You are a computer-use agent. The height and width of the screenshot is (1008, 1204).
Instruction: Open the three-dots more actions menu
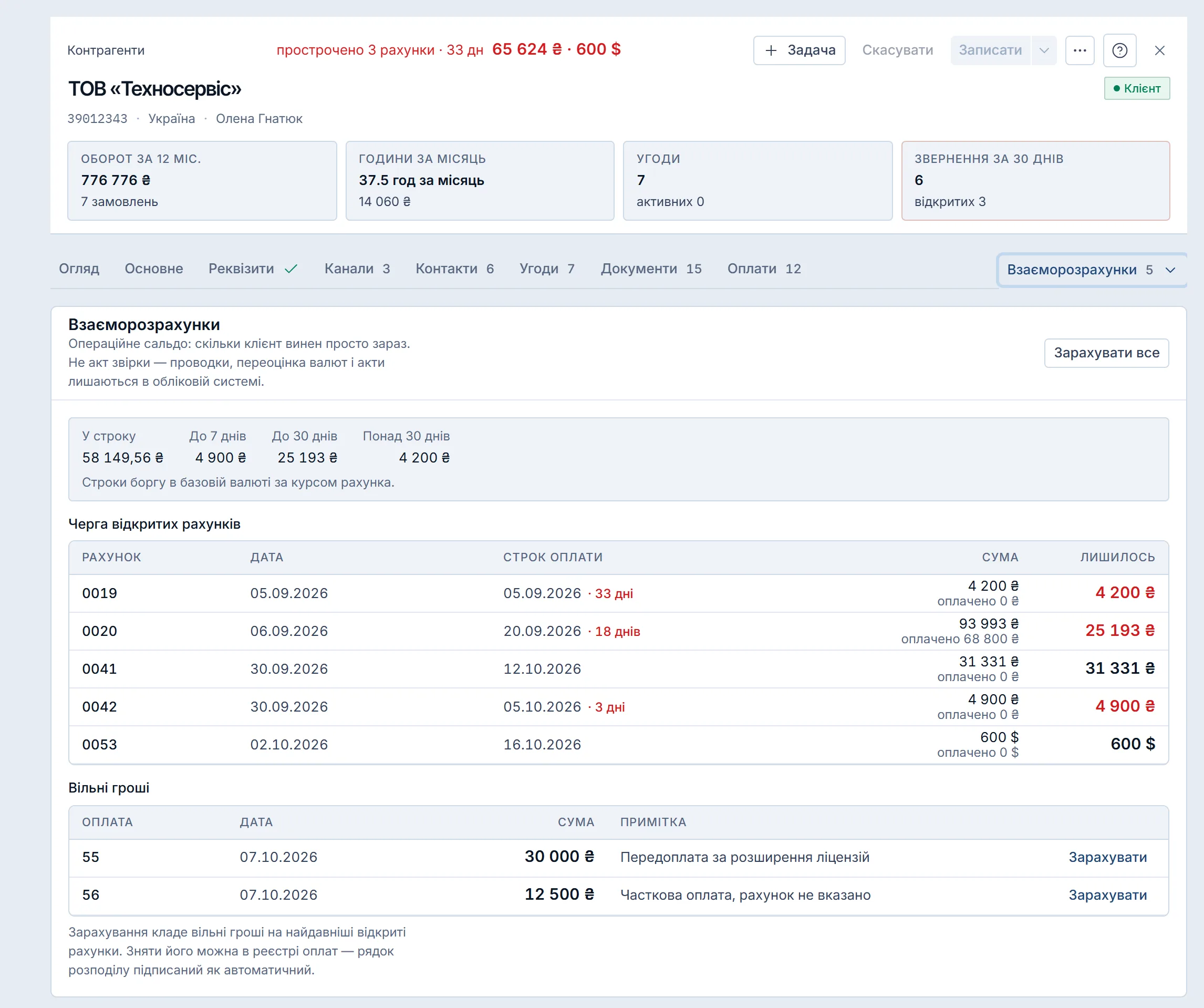point(1080,50)
